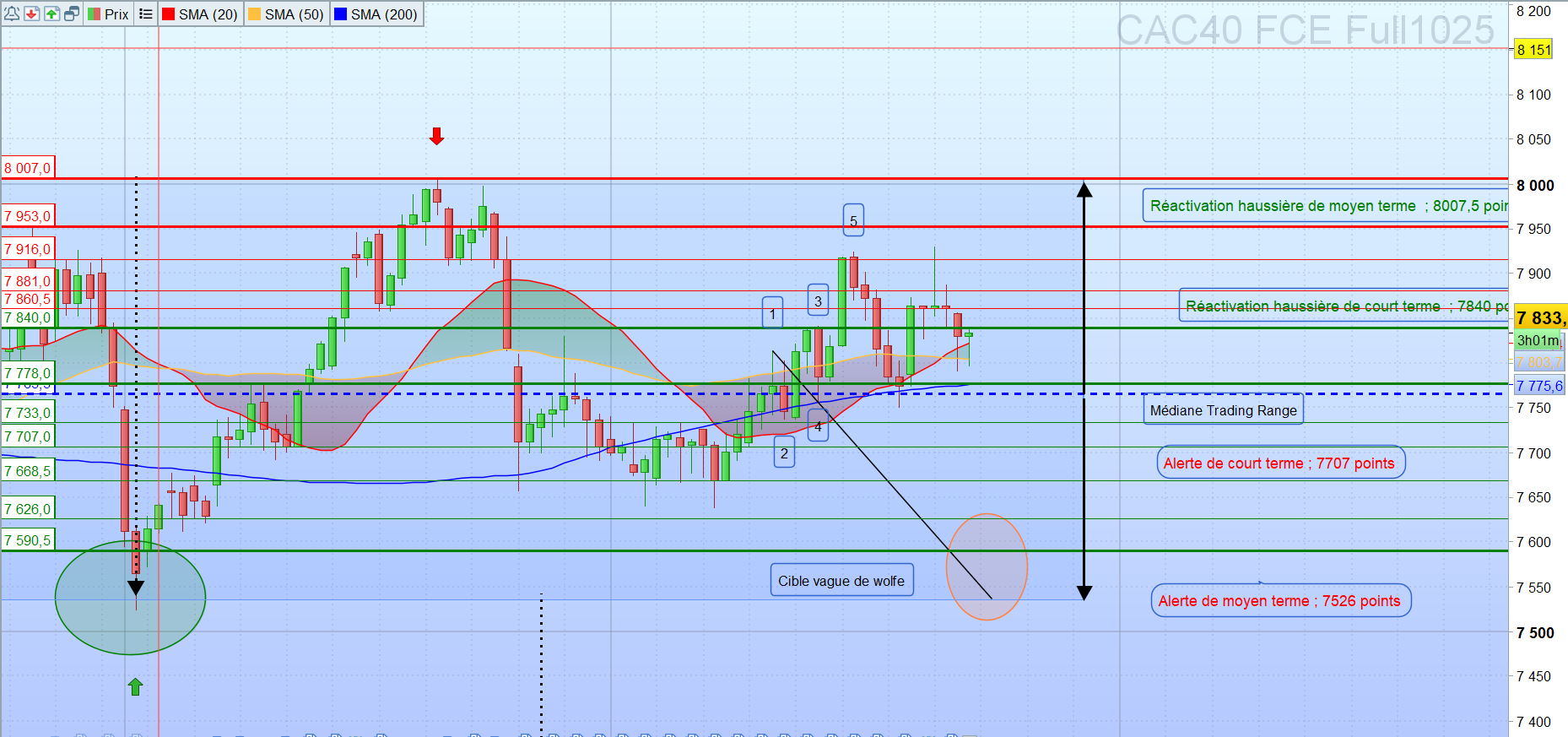This screenshot has height=737, width=1568.
Task: Open the Prix price settings
Action: tap(109, 14)
